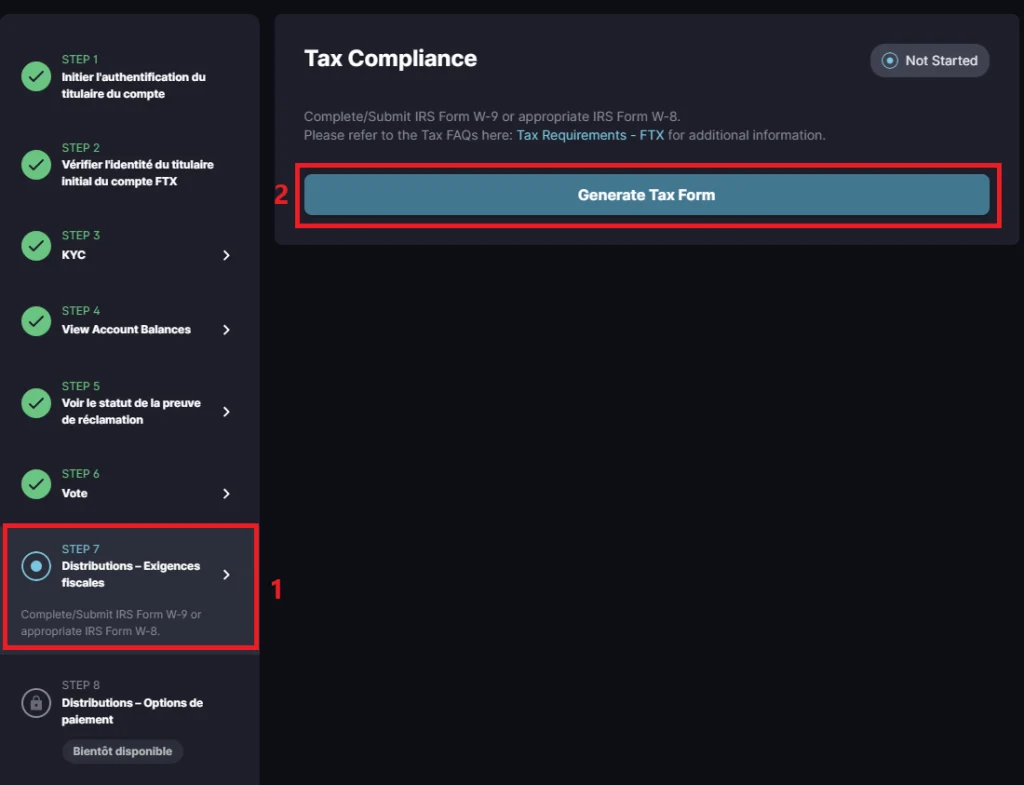Open Step 5 proof of claim chevron
The height and width of the screenshot is (785, 1024).
[x=226, y=412]
